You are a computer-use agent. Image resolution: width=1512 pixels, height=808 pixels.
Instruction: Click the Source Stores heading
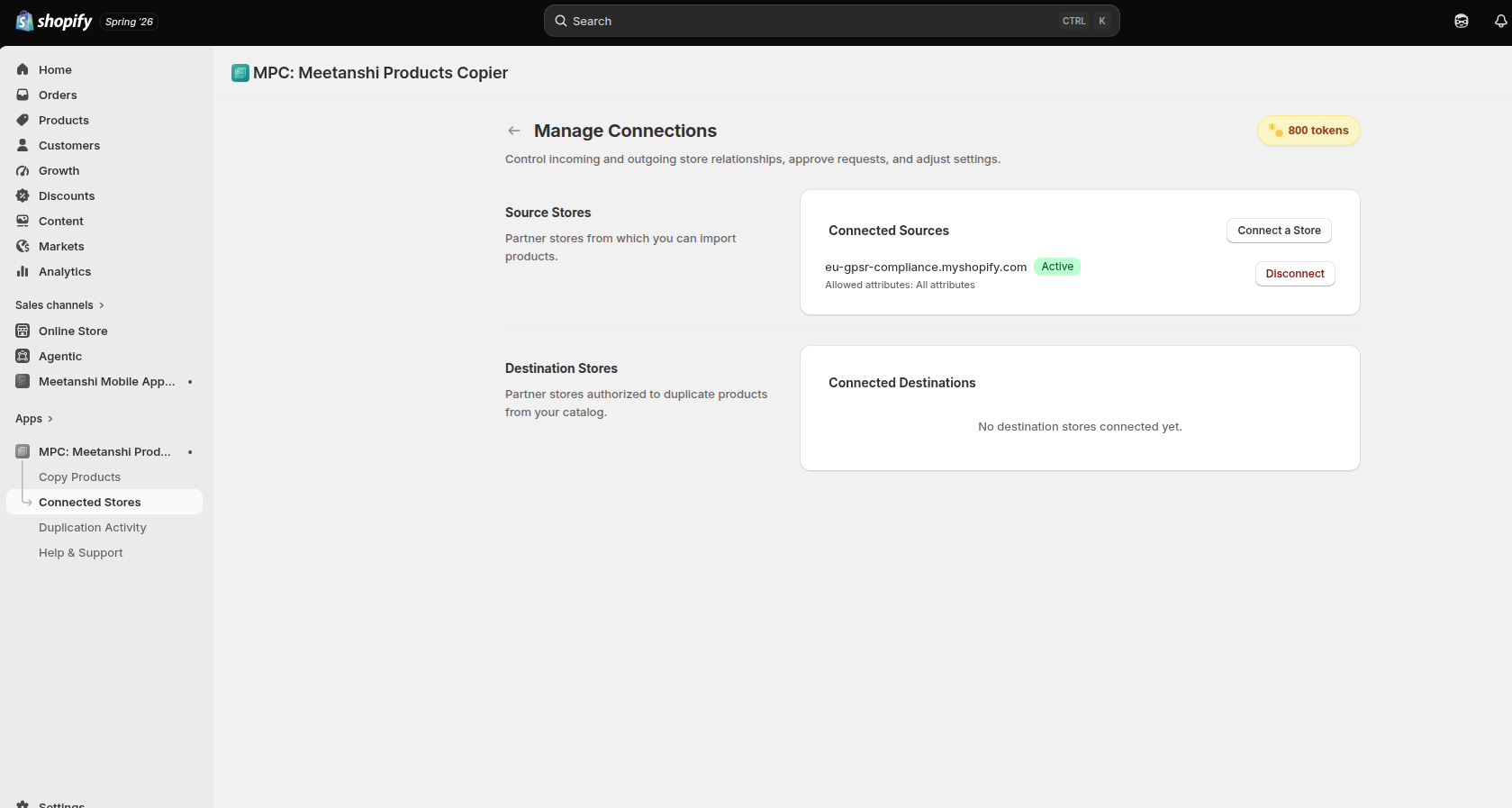(x=548, y=213)
